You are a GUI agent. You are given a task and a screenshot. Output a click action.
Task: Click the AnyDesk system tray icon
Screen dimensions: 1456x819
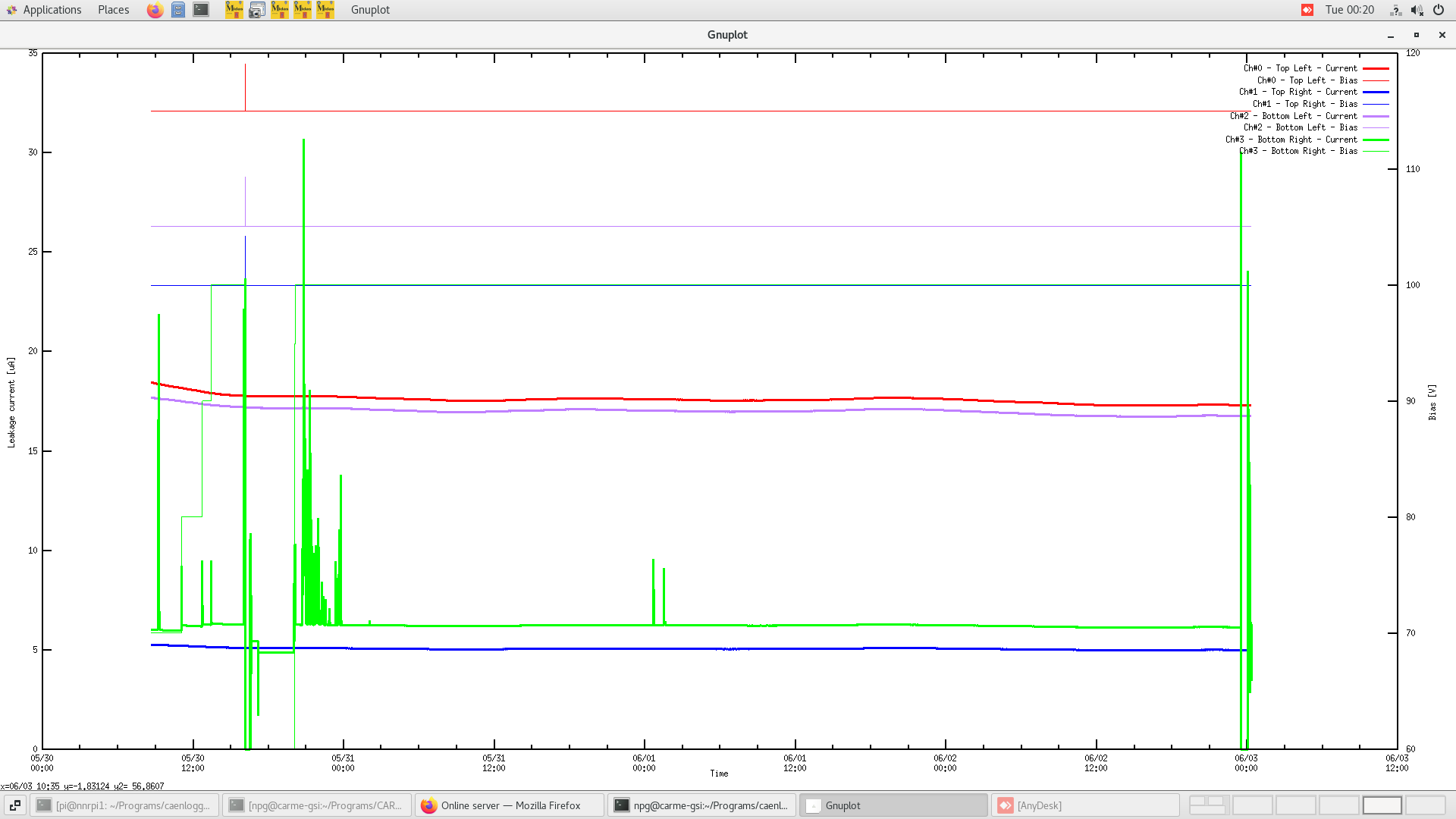click(x=1307, y=10)
